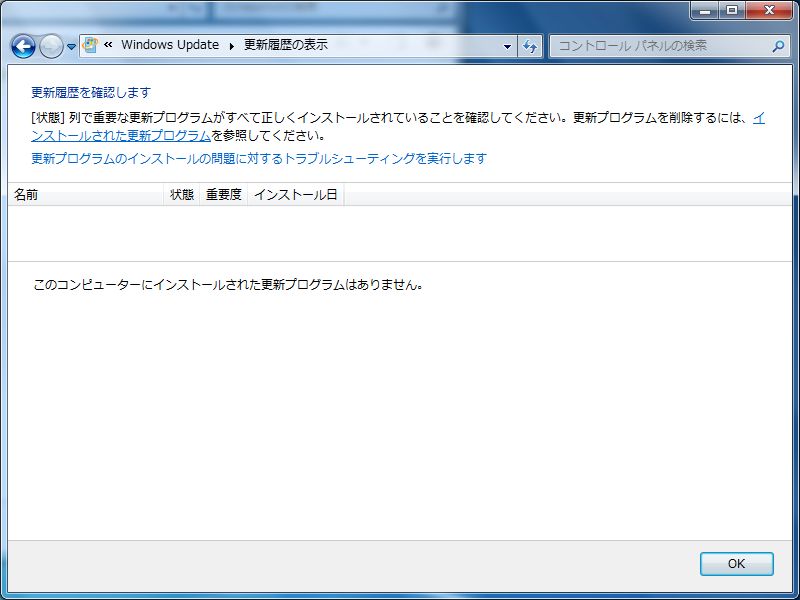Open the address bar history dropdown
Image resolution: width=800 pixels, height=600 pixels.
coord(507,46)
